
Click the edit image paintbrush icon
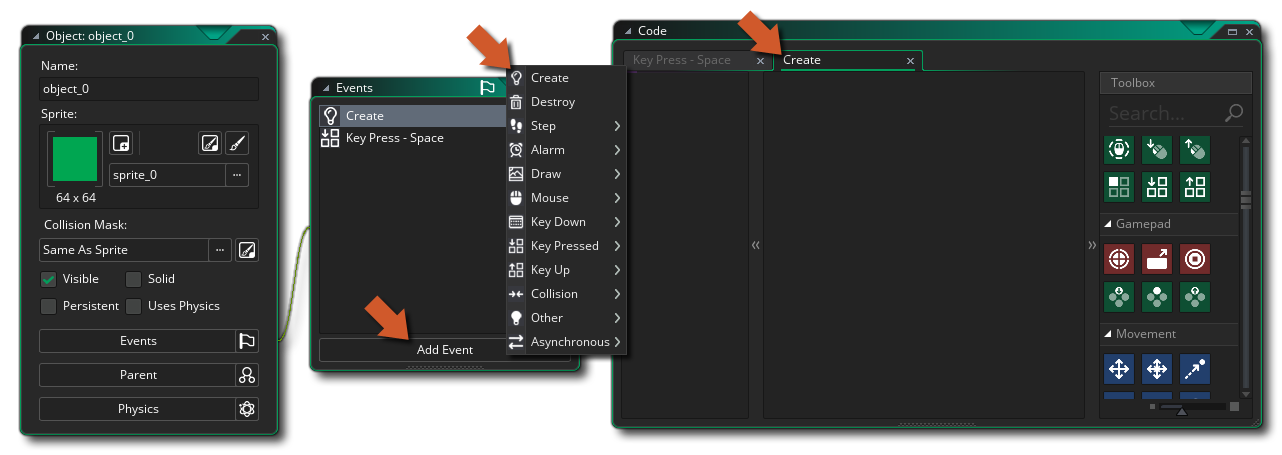point(237,144)
